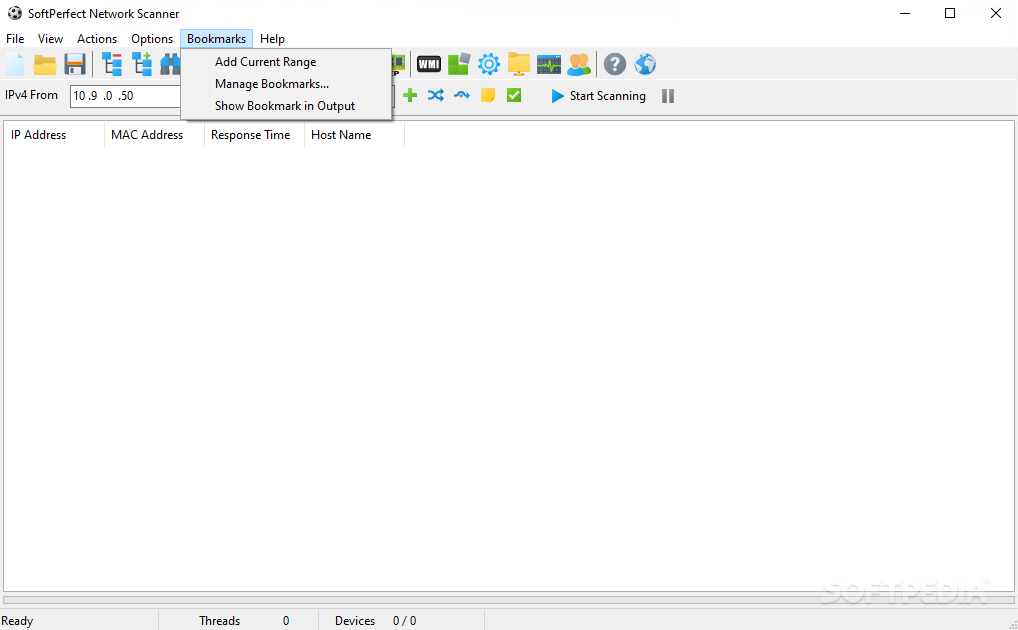Open program options via blue gear icon

[x=489, y=64]
